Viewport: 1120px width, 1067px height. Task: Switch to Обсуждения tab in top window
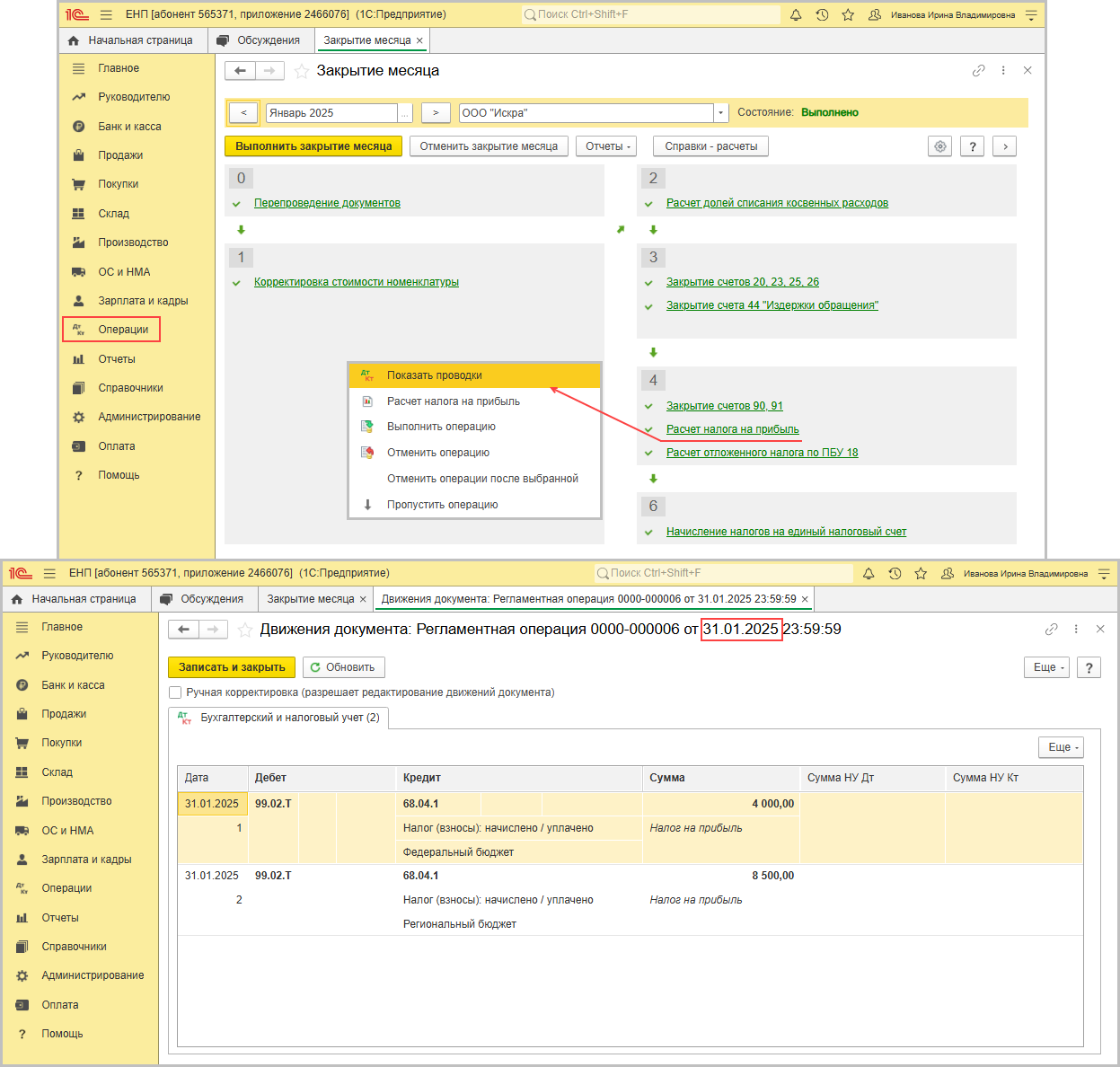[x=260, y=40]
